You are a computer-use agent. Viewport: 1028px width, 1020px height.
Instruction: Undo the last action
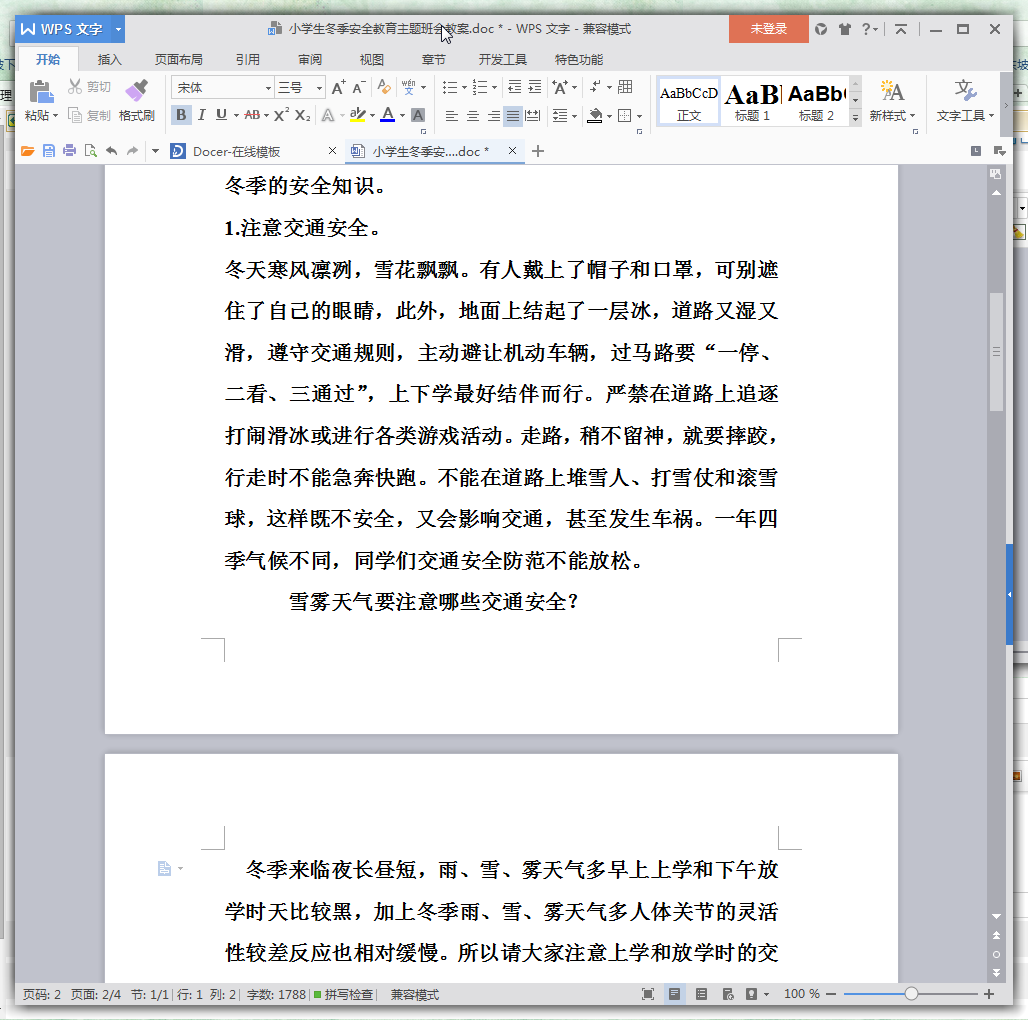tap(111, 151)
